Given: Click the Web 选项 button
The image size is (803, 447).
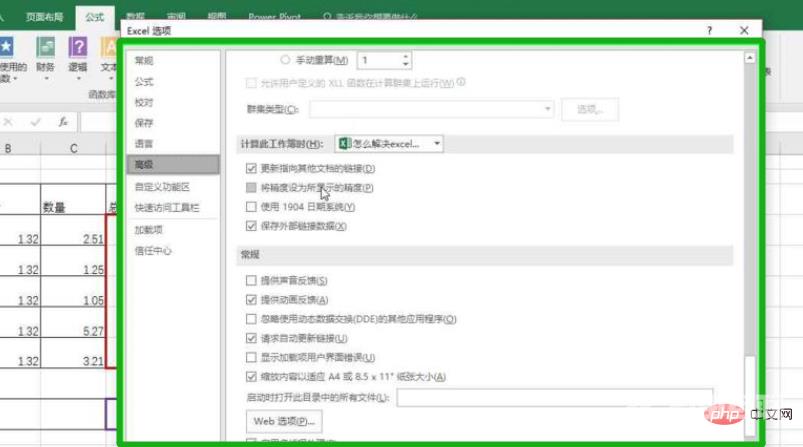Looking at the screenshot, I should coord(285,421).
